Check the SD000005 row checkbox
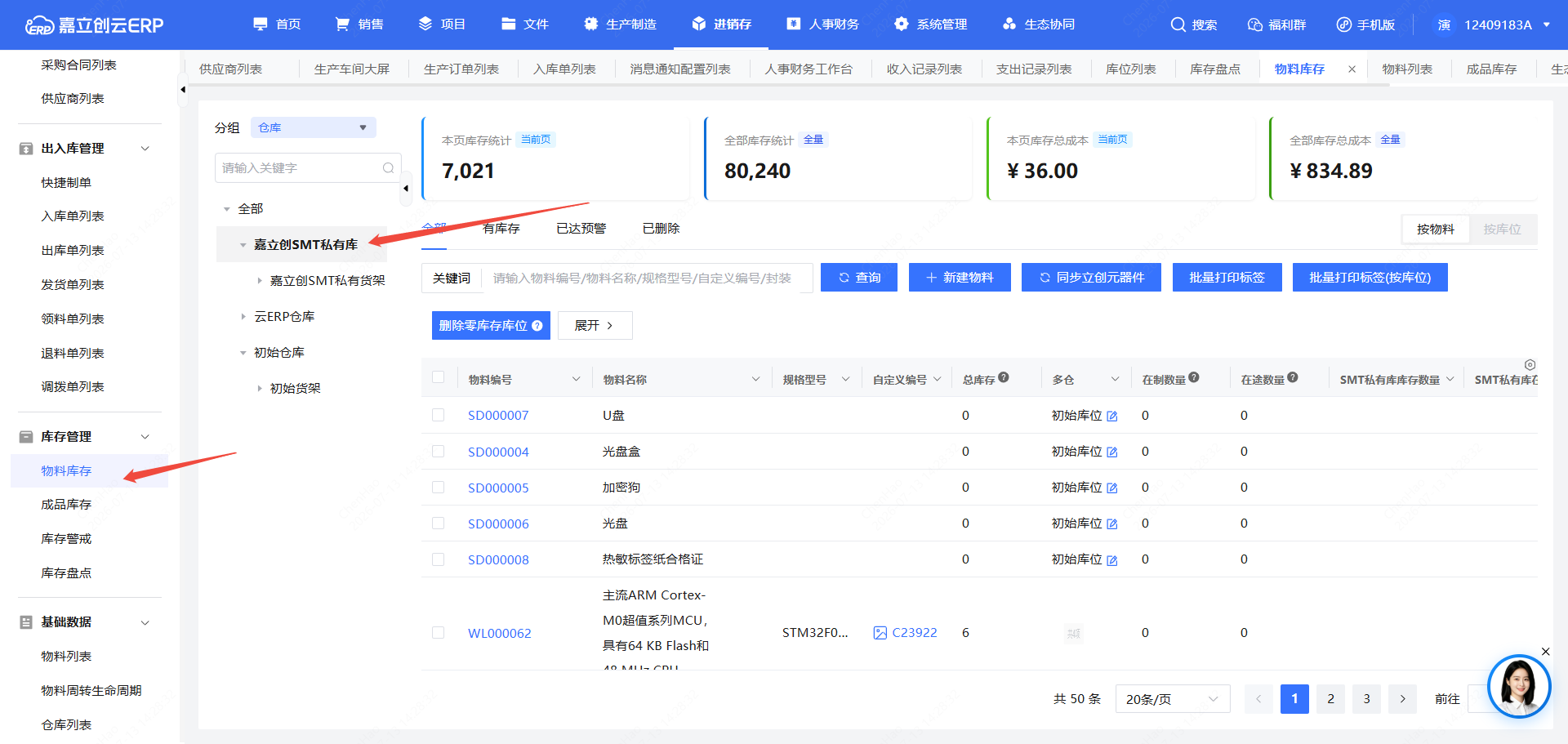This screenshot has width=1568, height=744. point(439,487)
